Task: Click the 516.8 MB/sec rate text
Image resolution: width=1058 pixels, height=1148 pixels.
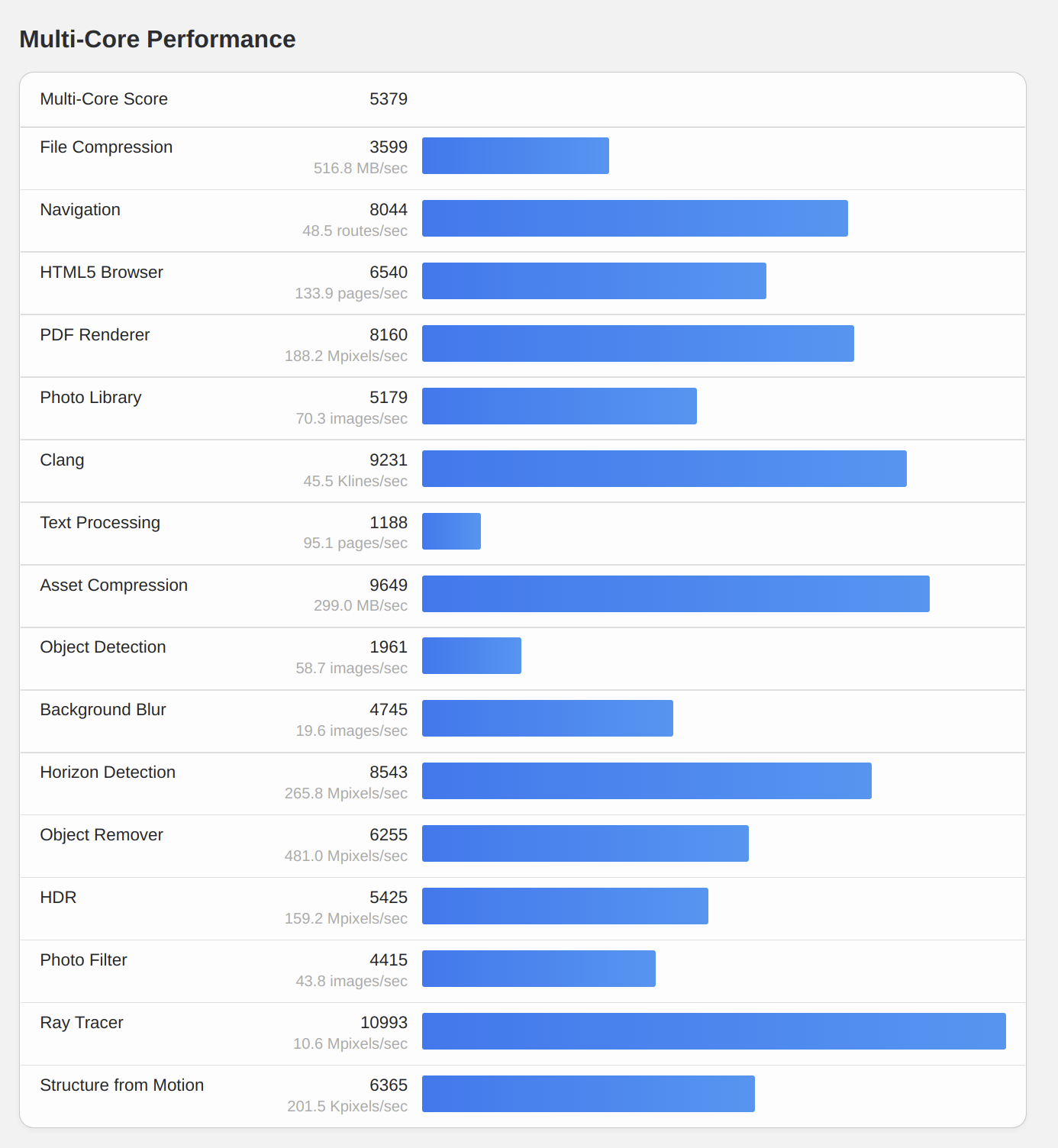Action: click(360, 169)
